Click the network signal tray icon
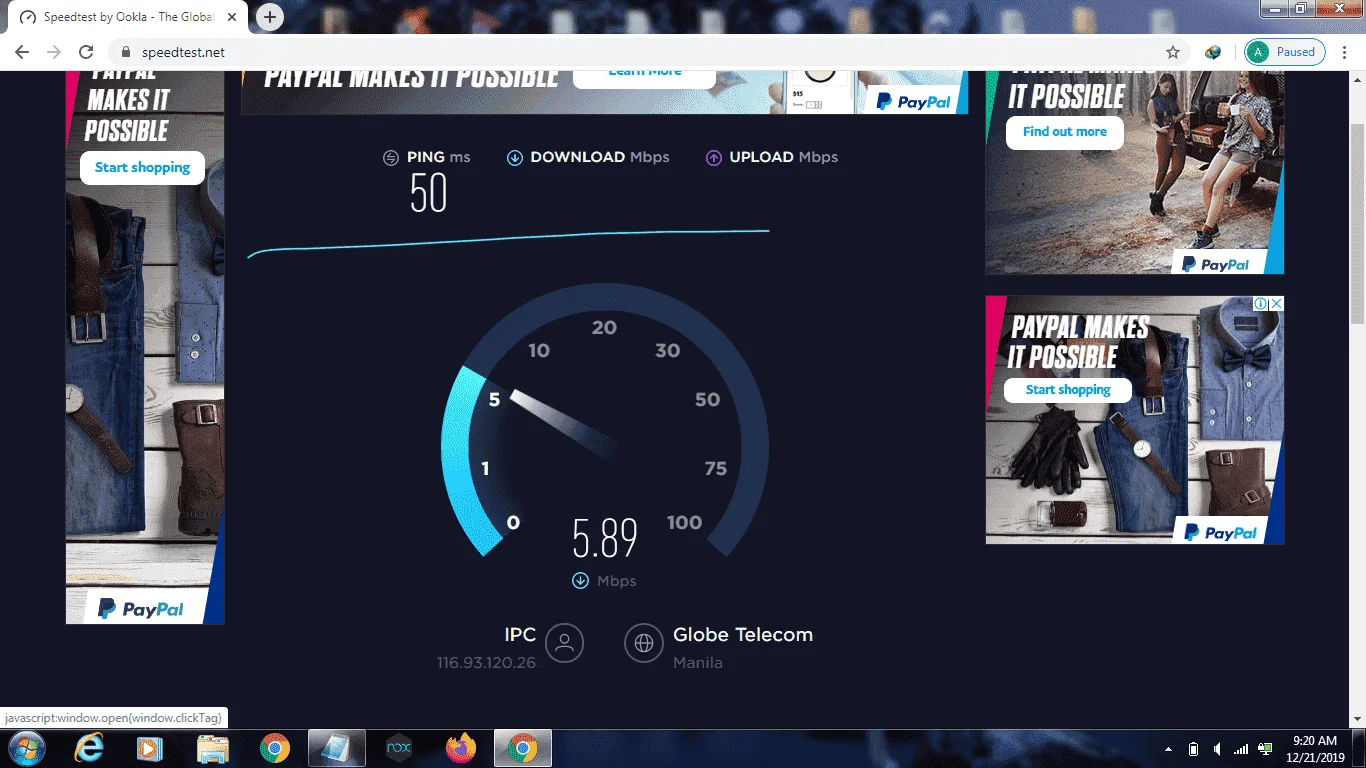This screenshot has width=1366, height=768. [x=1241, y=749]
